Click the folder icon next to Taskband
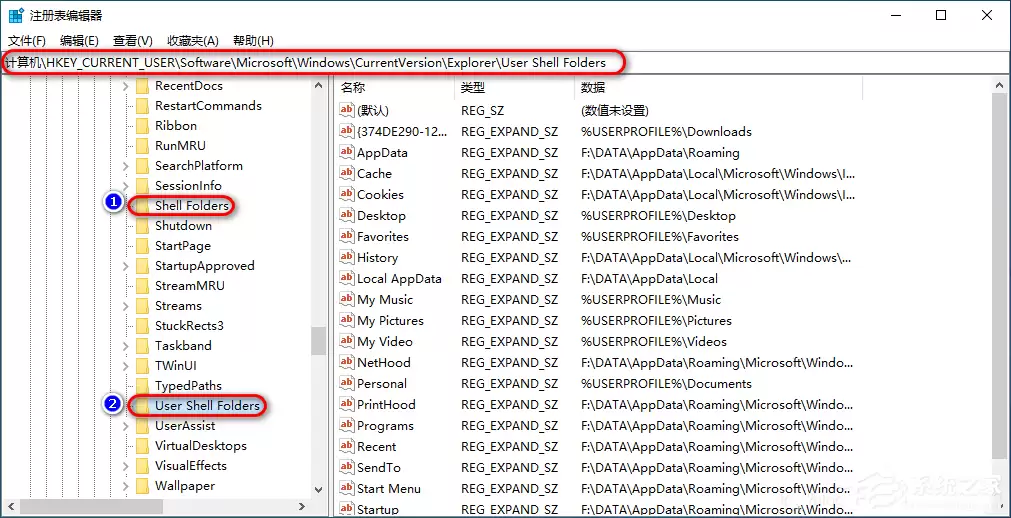This screenshot has height=518, width=1011. tap(142, 346)
